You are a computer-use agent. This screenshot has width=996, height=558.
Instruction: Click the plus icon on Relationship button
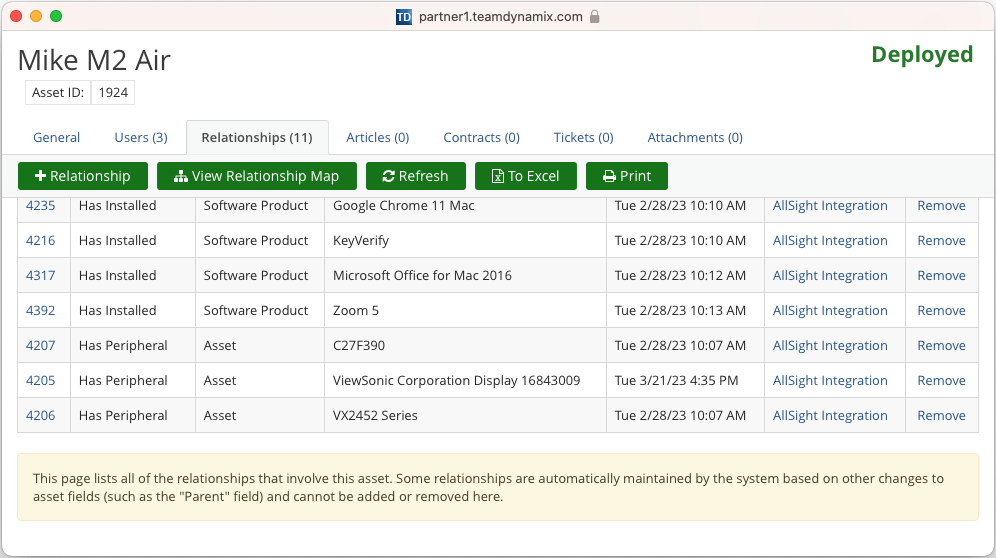coord(40,176)
